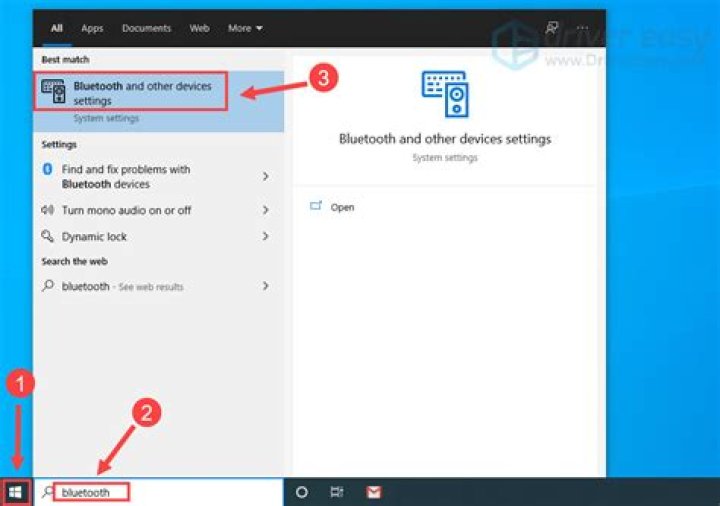Screen dimensions: 720x506
Task: Switch to the Apps tab
Action: [92, 28]
